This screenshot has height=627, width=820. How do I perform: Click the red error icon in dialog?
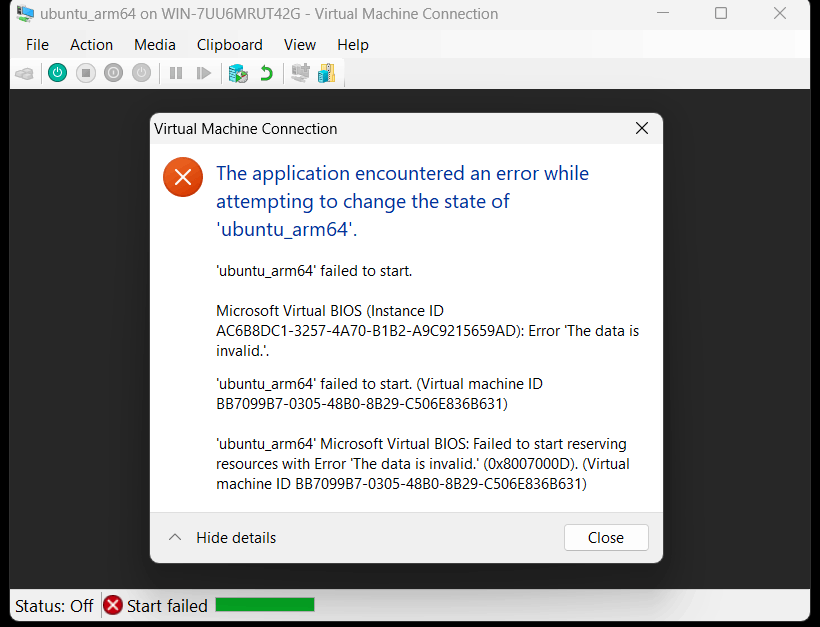click(183, 177)
